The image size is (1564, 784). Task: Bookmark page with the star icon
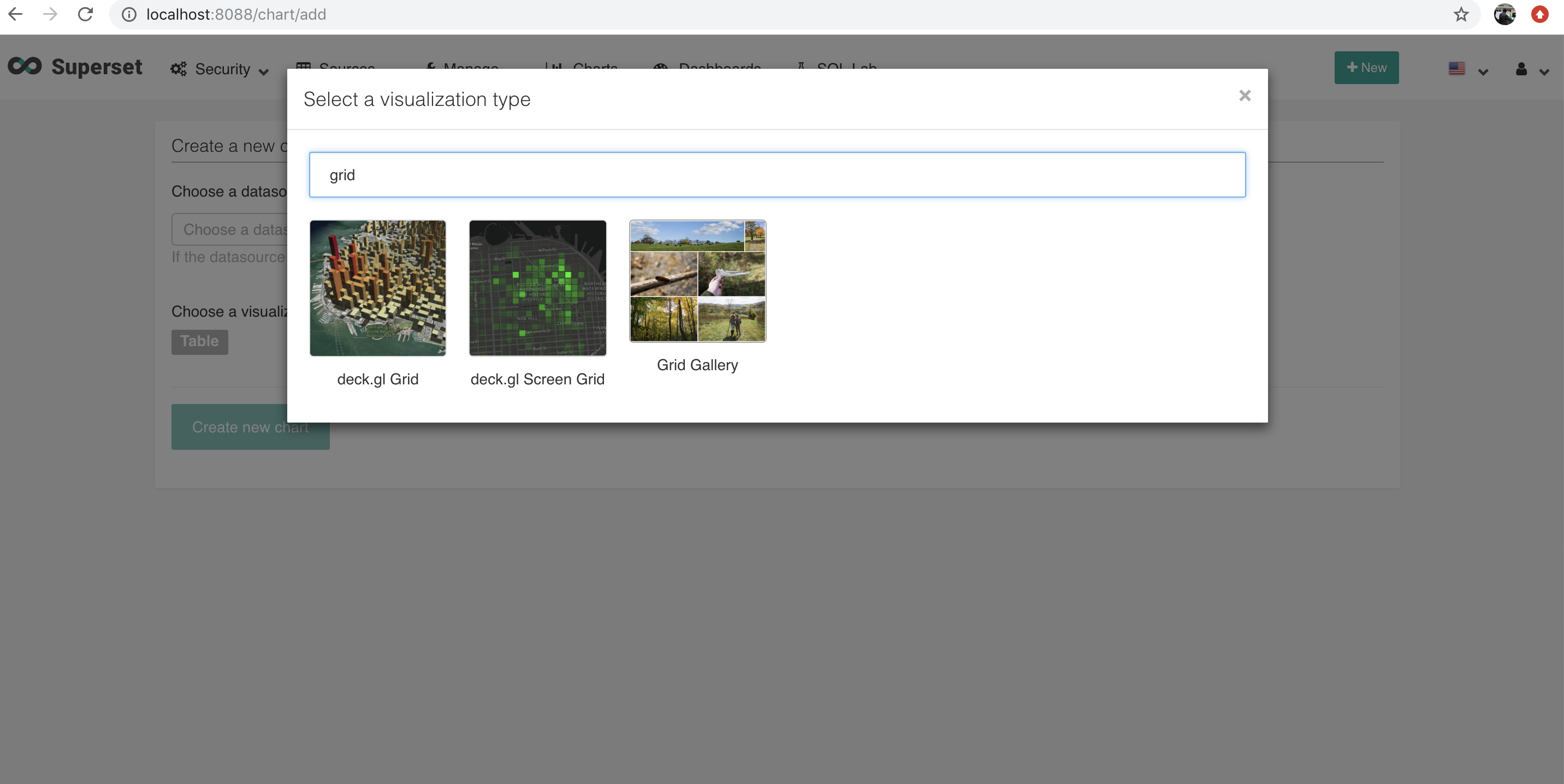[x=1460, y=15]
